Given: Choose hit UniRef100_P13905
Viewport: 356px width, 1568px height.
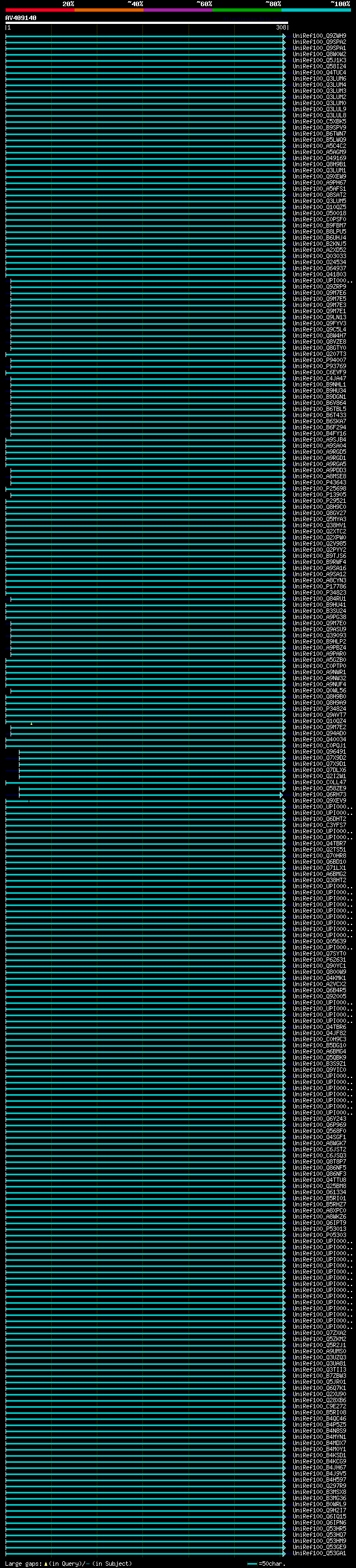Looking at the screenshot, I should pos(319,494).
